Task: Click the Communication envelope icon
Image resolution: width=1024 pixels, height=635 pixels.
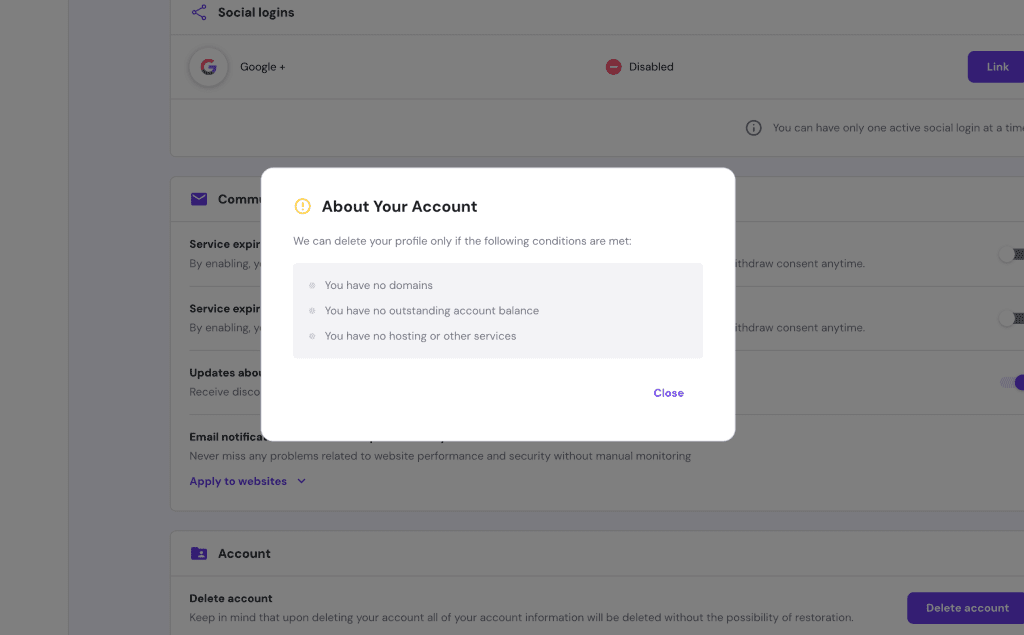Action: click(x=199, y=199)
